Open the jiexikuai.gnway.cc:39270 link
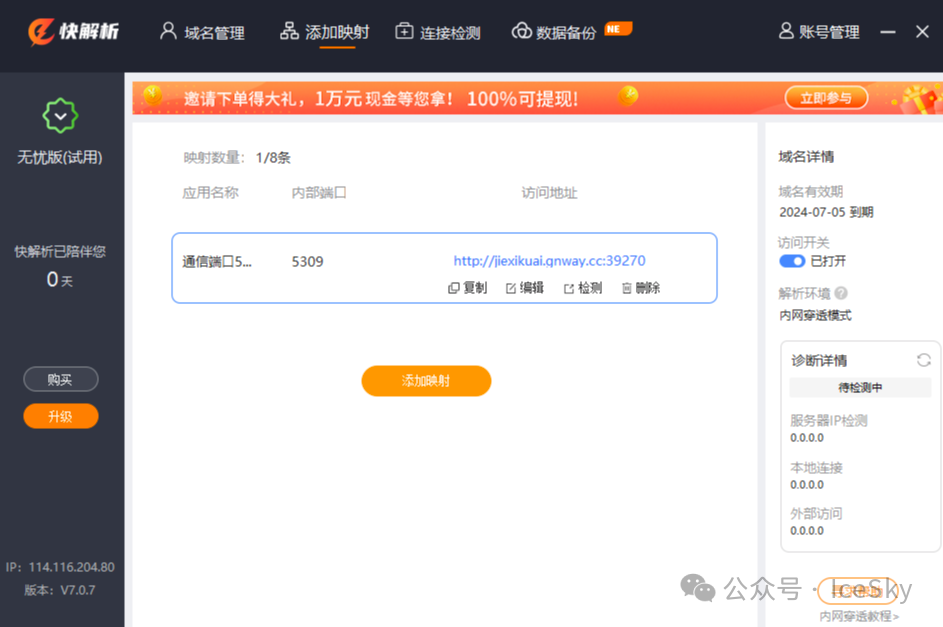The width and height of the screenshot is (943, 627). click(549, 261)
